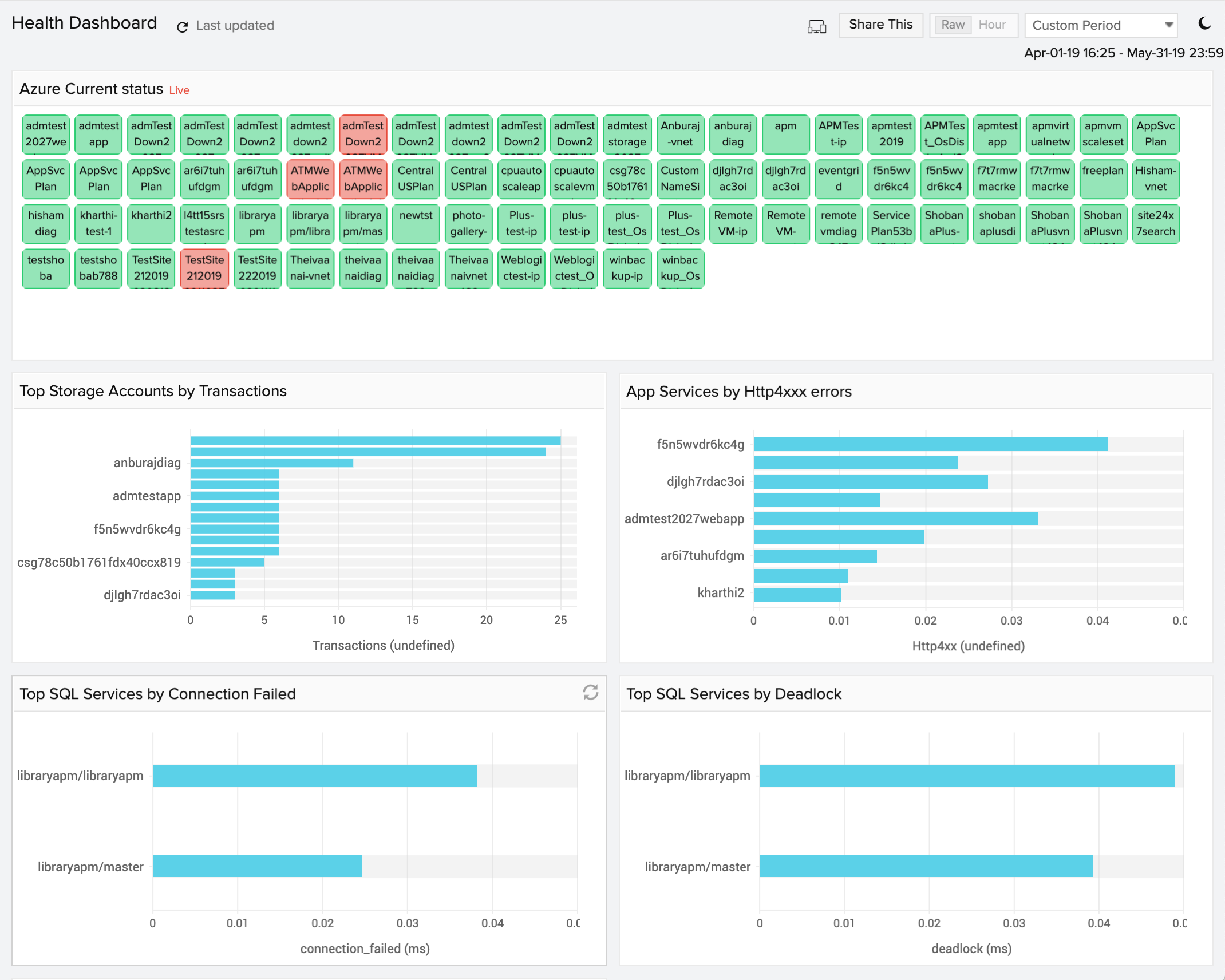Click the eventgrid status tile
Image resolution: width=1225 pixels, height=980 pixels.
(x=838, y=179)
